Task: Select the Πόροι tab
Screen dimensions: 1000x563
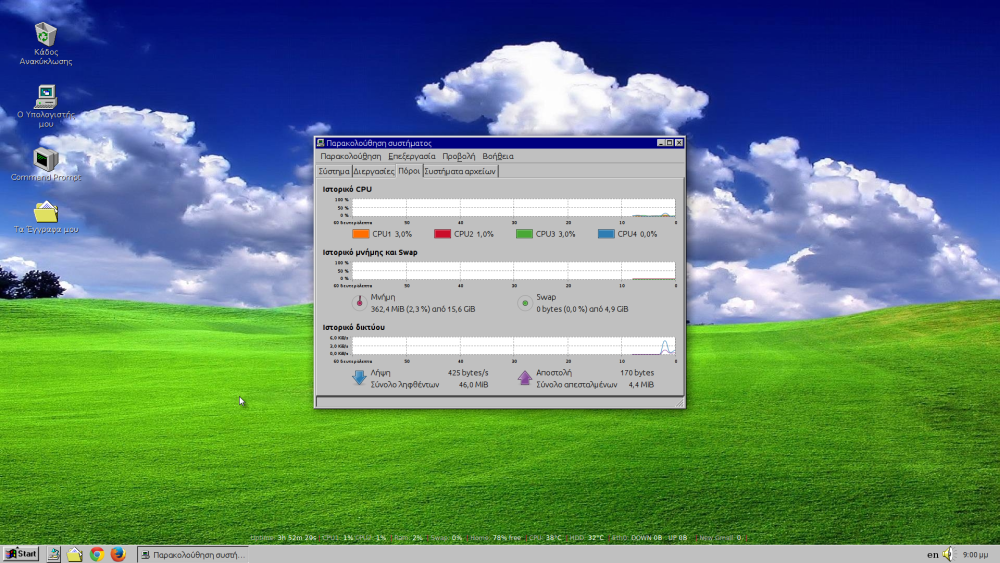Action: pyautogui.click(x=409, y=171)
